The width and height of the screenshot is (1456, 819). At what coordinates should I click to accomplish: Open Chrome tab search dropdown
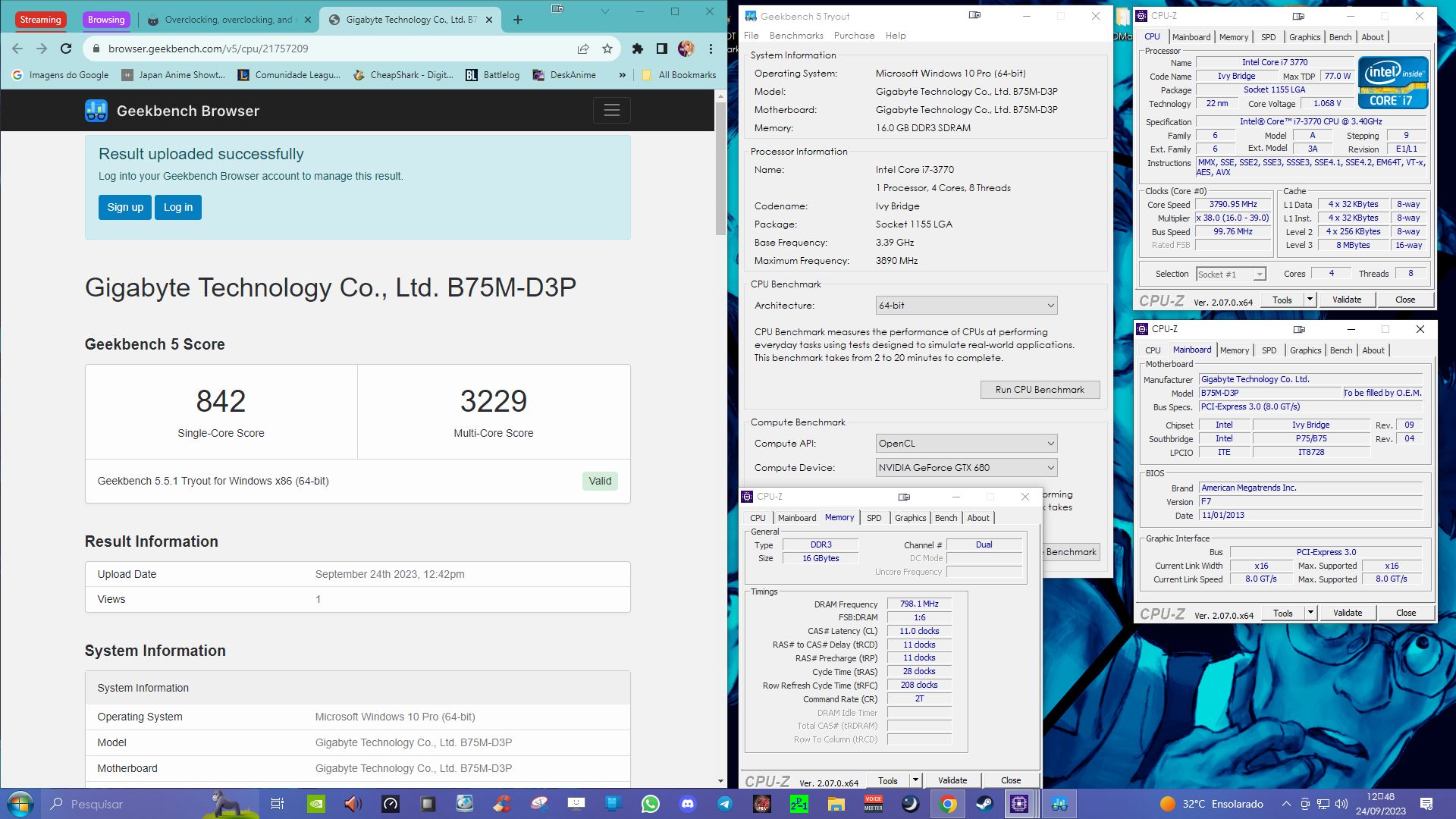point(604,11)
